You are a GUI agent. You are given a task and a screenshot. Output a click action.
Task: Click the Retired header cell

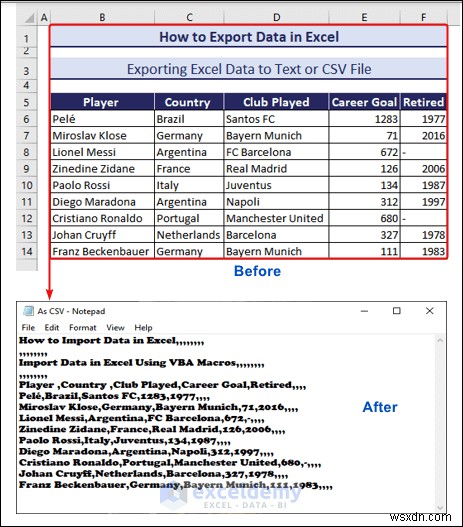423,102
